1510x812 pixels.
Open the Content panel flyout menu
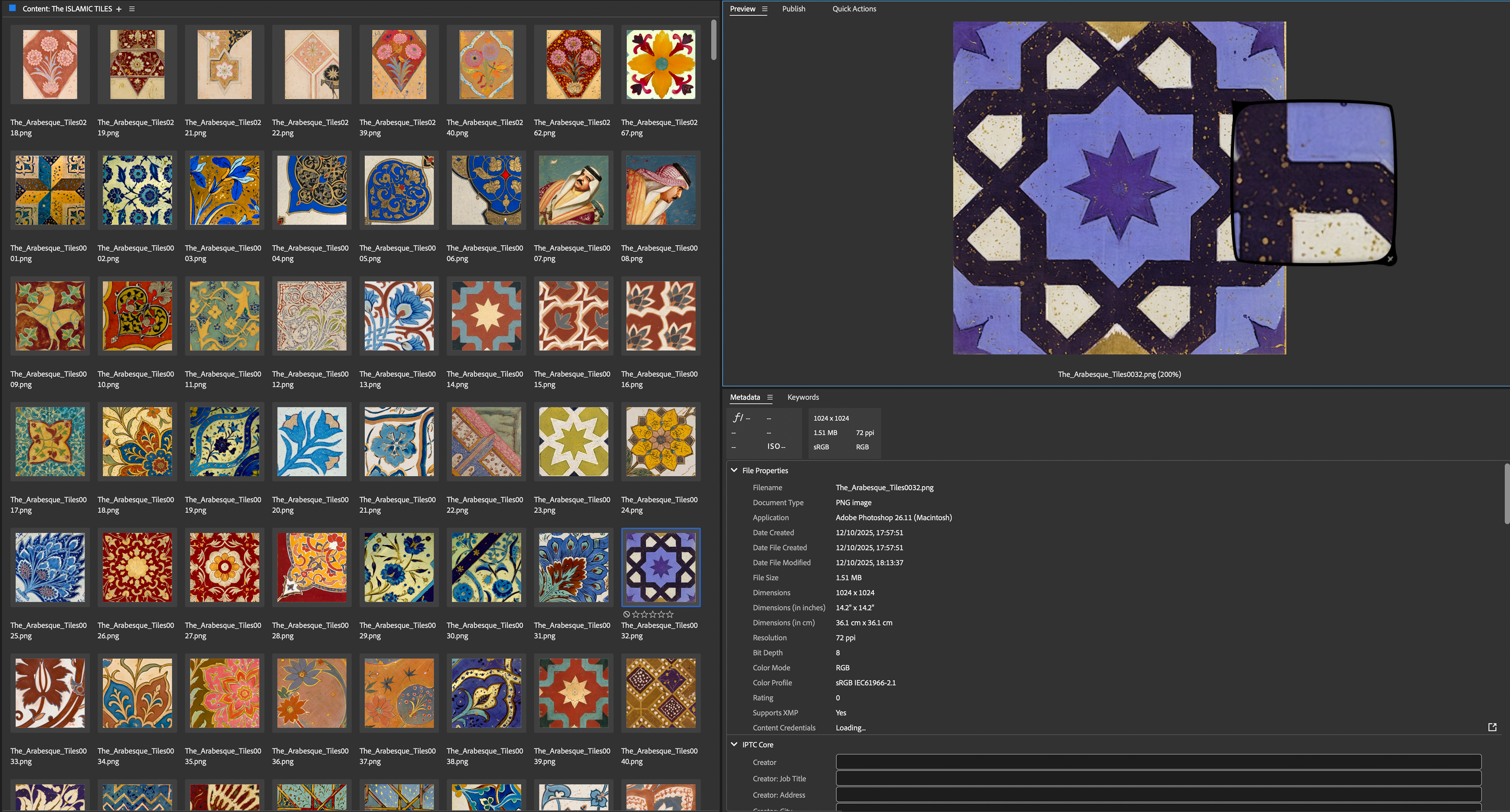[131, 9]
